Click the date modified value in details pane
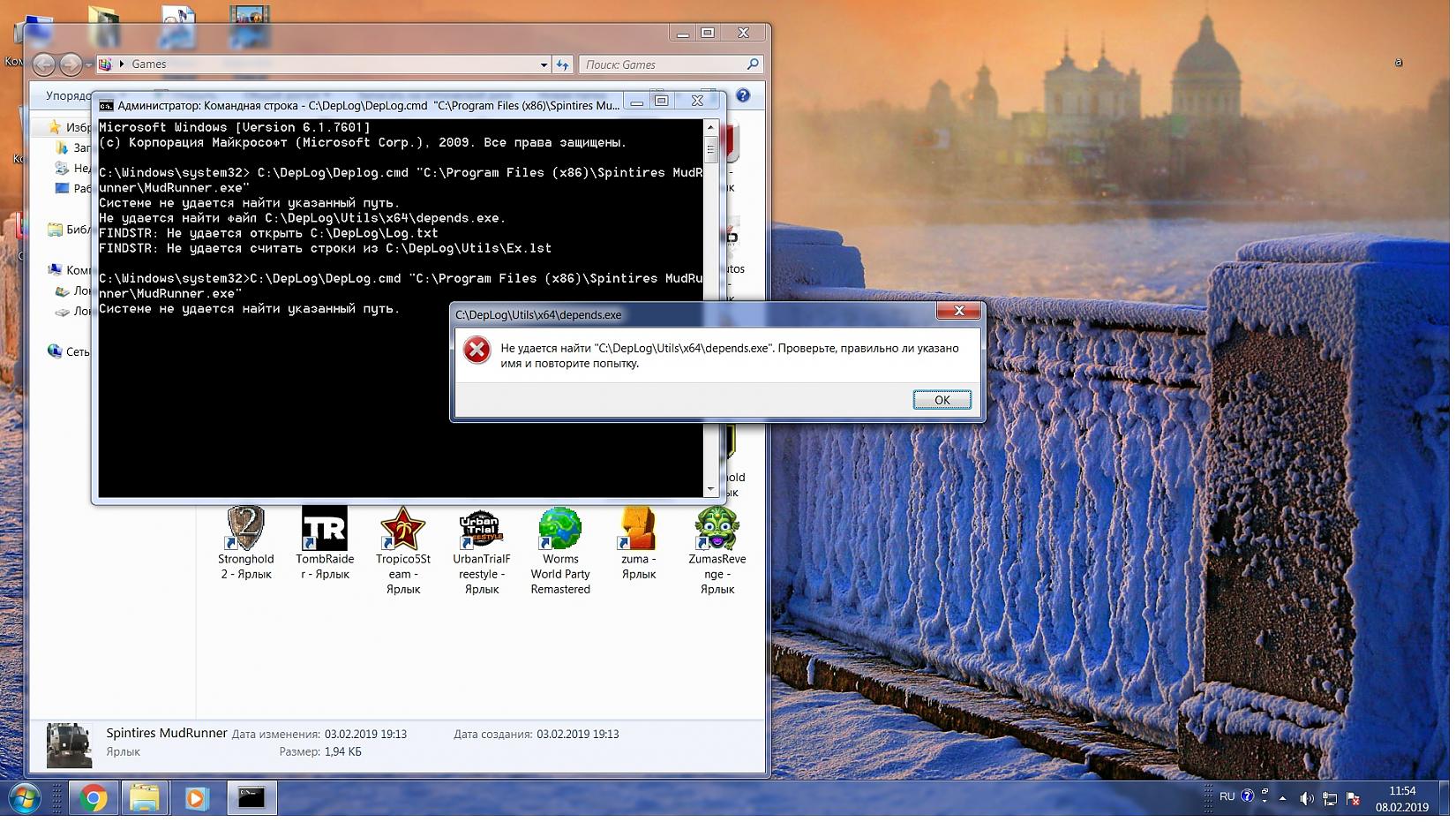1456x822 pixels. tap(365, 734)
